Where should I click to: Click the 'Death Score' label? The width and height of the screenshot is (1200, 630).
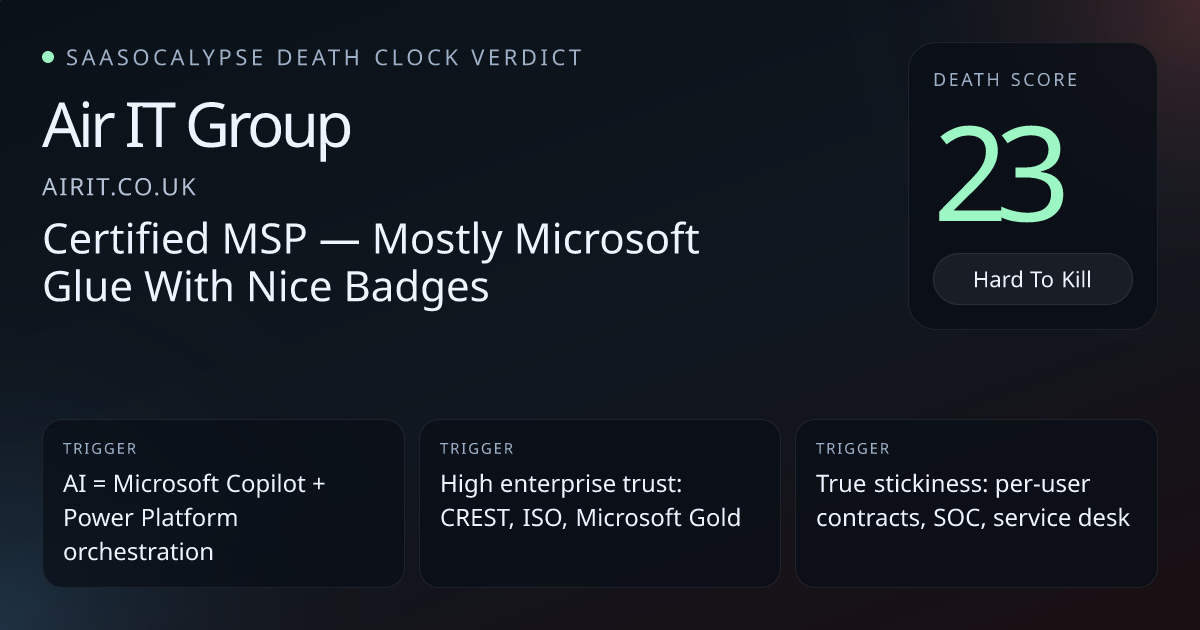[x=1005, y=80]
